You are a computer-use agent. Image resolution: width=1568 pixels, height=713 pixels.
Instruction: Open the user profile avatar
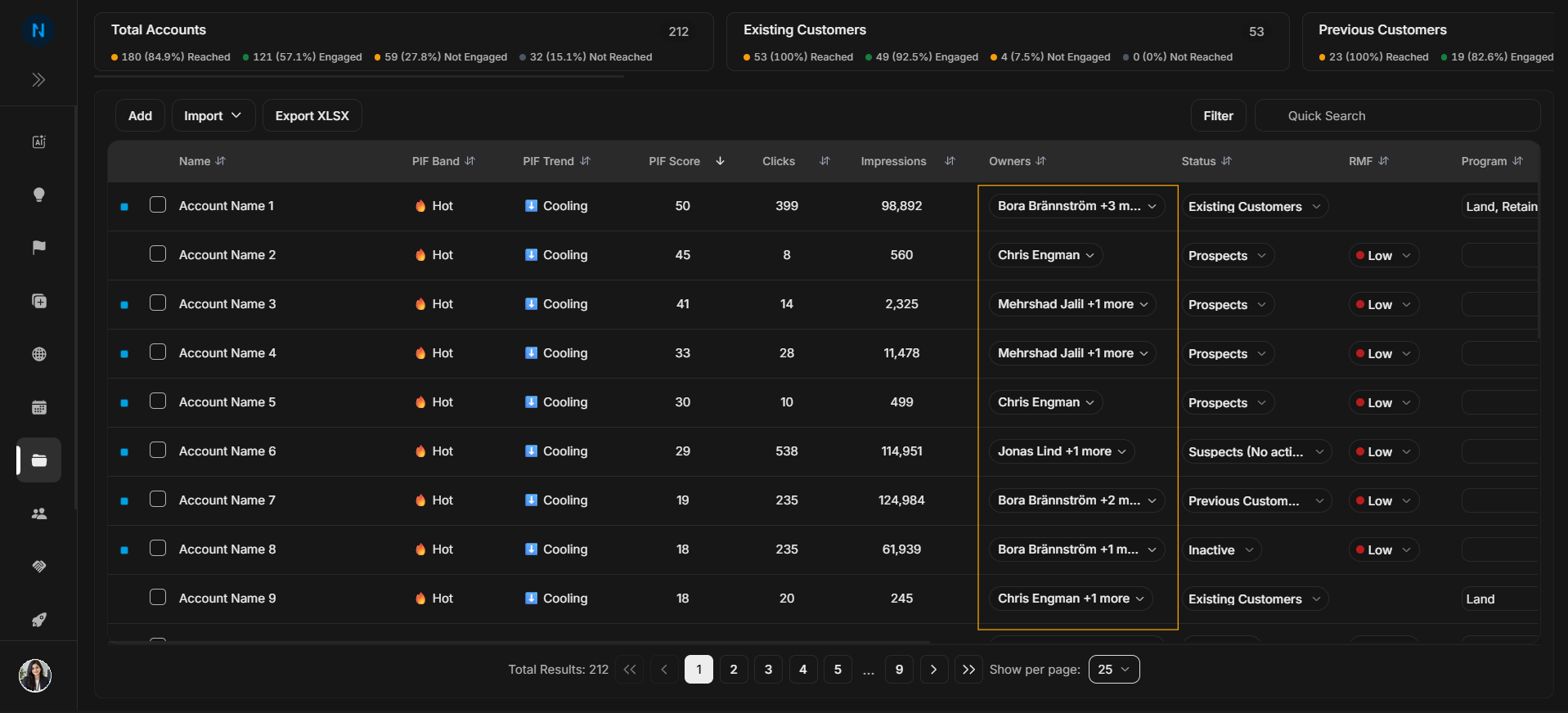(x=35, y=675)
